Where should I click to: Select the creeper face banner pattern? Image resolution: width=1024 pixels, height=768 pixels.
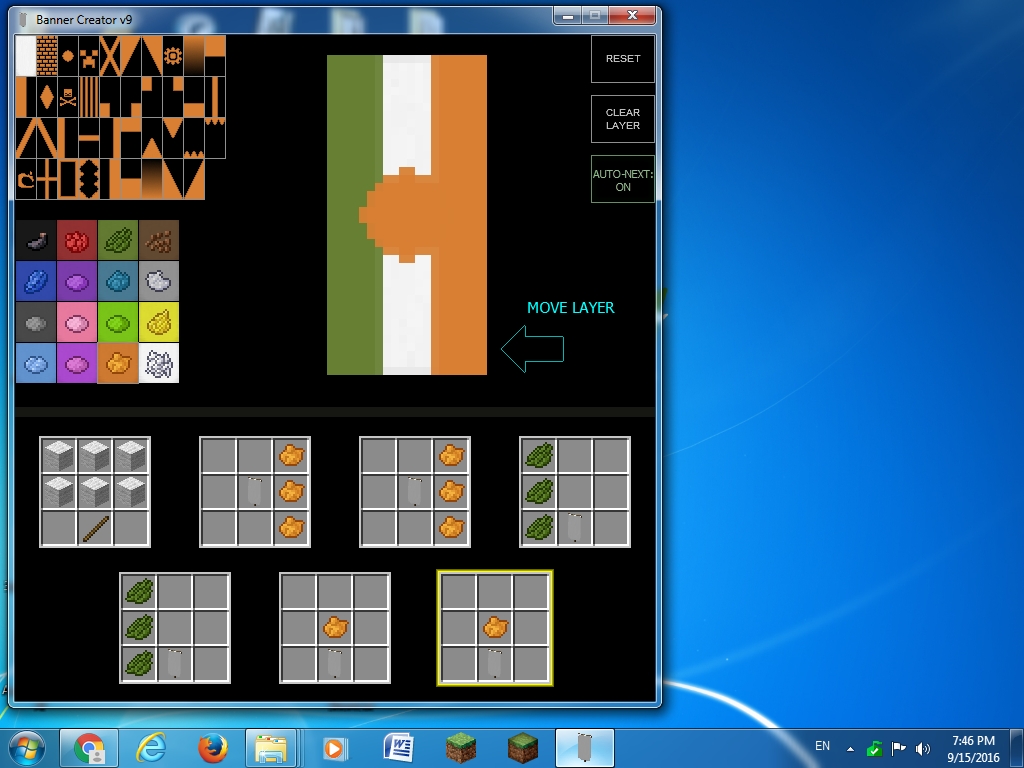click(x=87, y=54)
